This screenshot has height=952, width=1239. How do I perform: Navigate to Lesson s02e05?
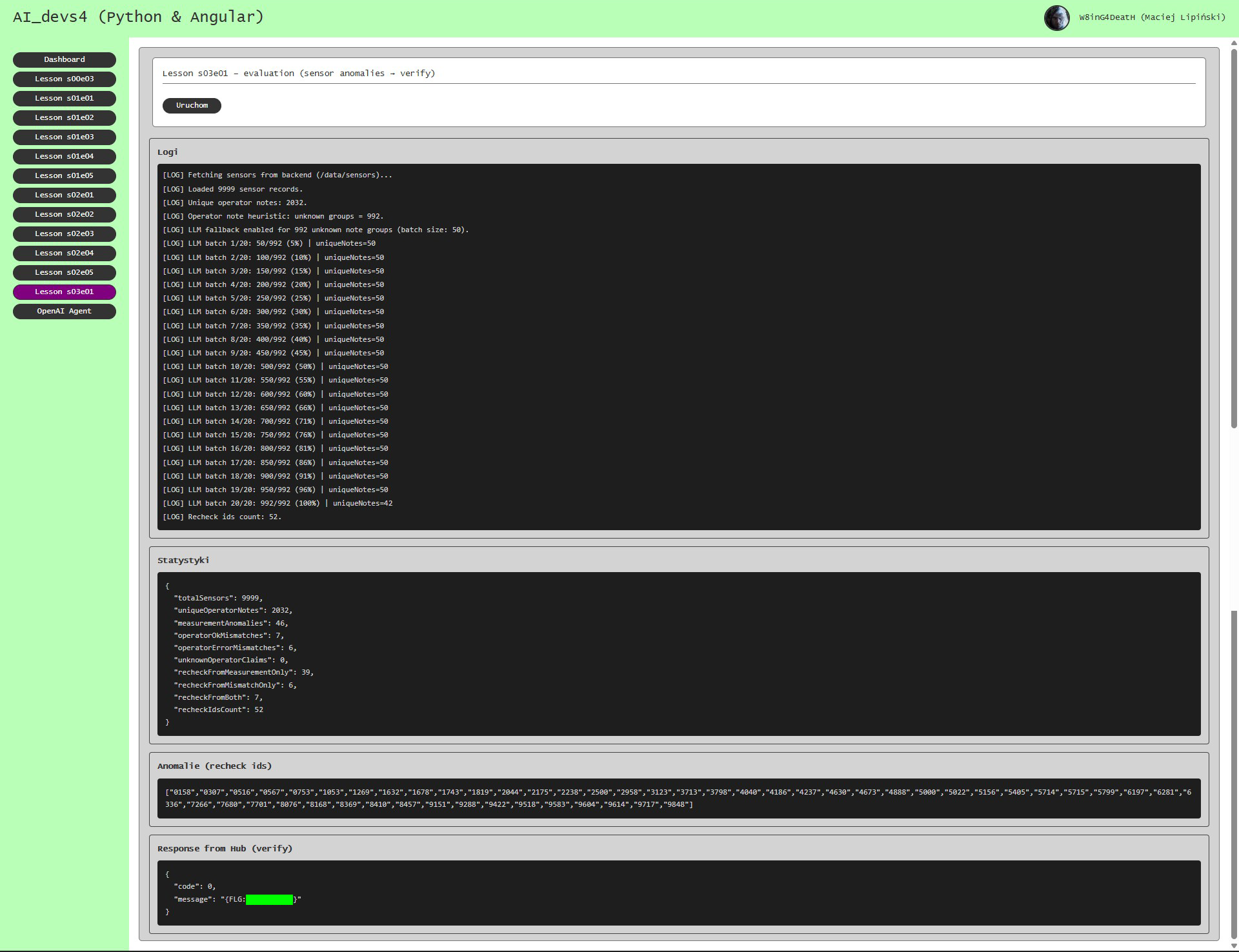(65, 272)
